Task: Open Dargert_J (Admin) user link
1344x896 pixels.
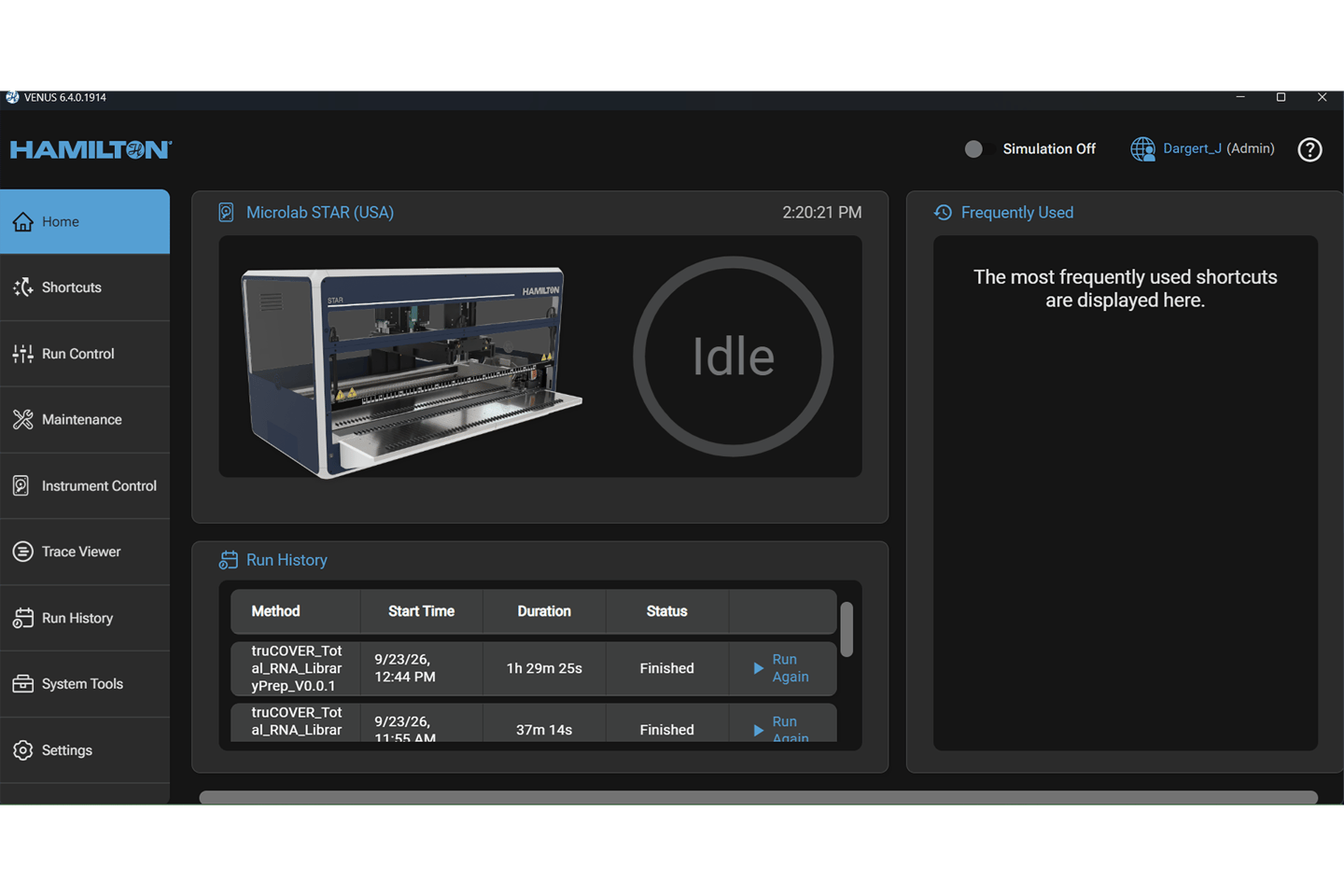Action: tap(1218, 148)
